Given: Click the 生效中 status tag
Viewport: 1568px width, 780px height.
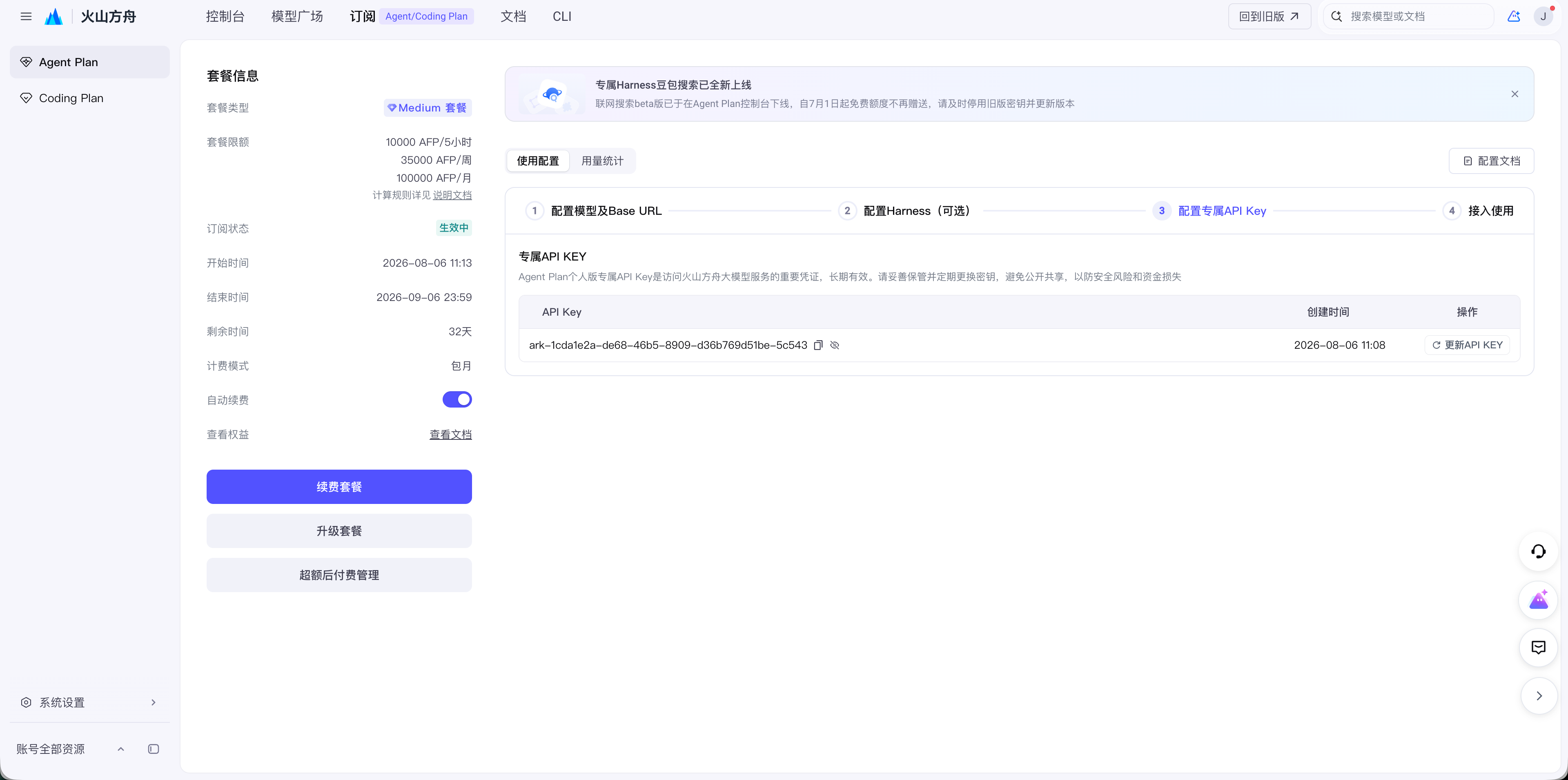Looking at the screenshot, I should pos(454,228).
